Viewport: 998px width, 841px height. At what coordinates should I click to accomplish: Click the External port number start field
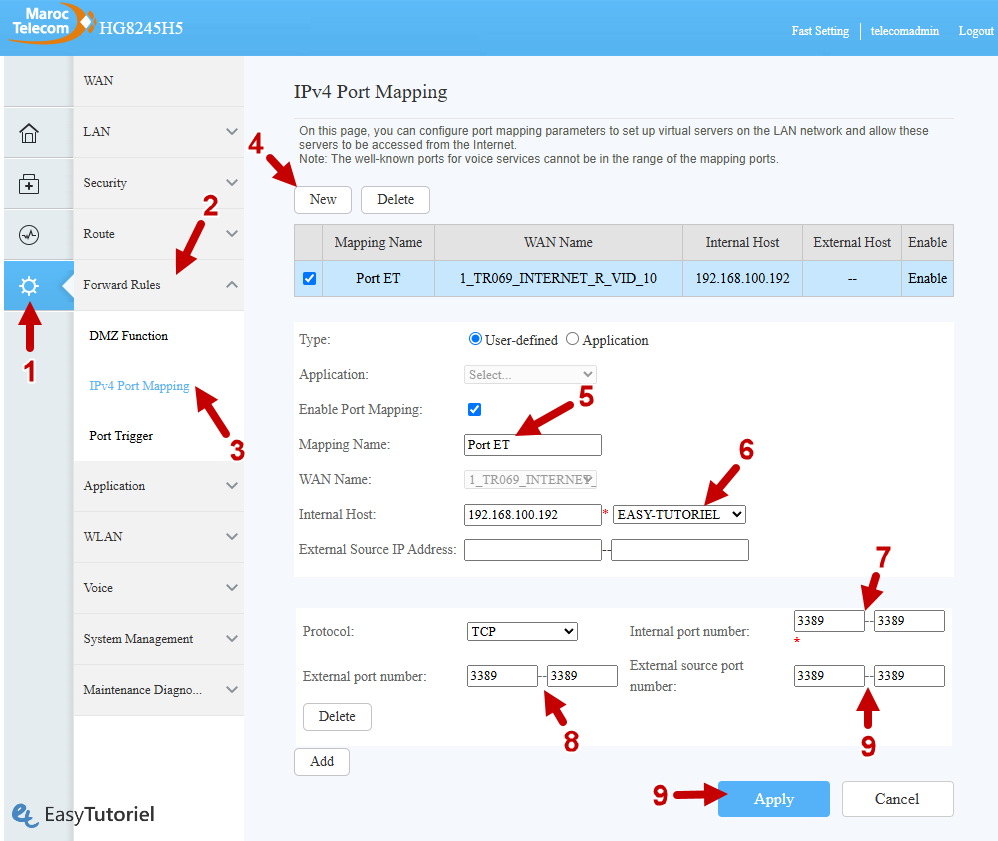[x=502, y=675]
